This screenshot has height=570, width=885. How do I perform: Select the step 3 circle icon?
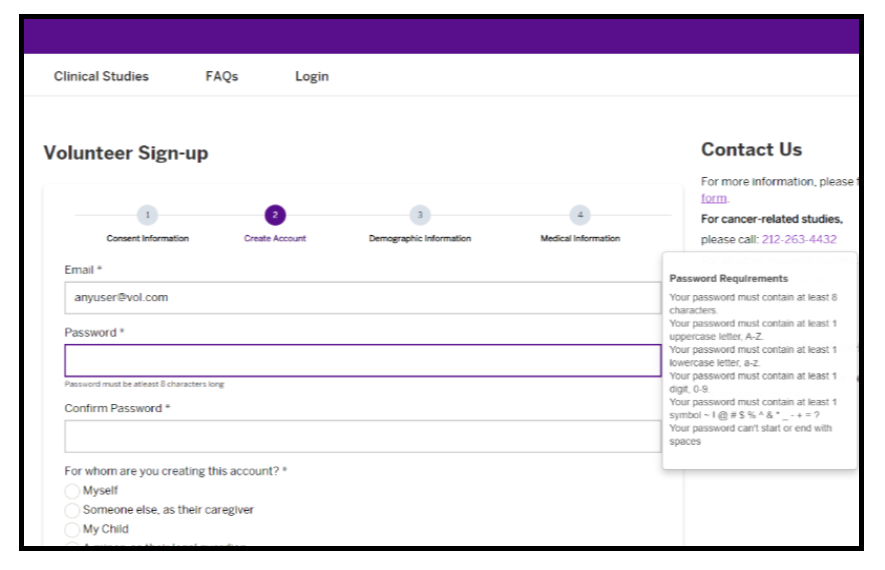click(x=420, y=215)
